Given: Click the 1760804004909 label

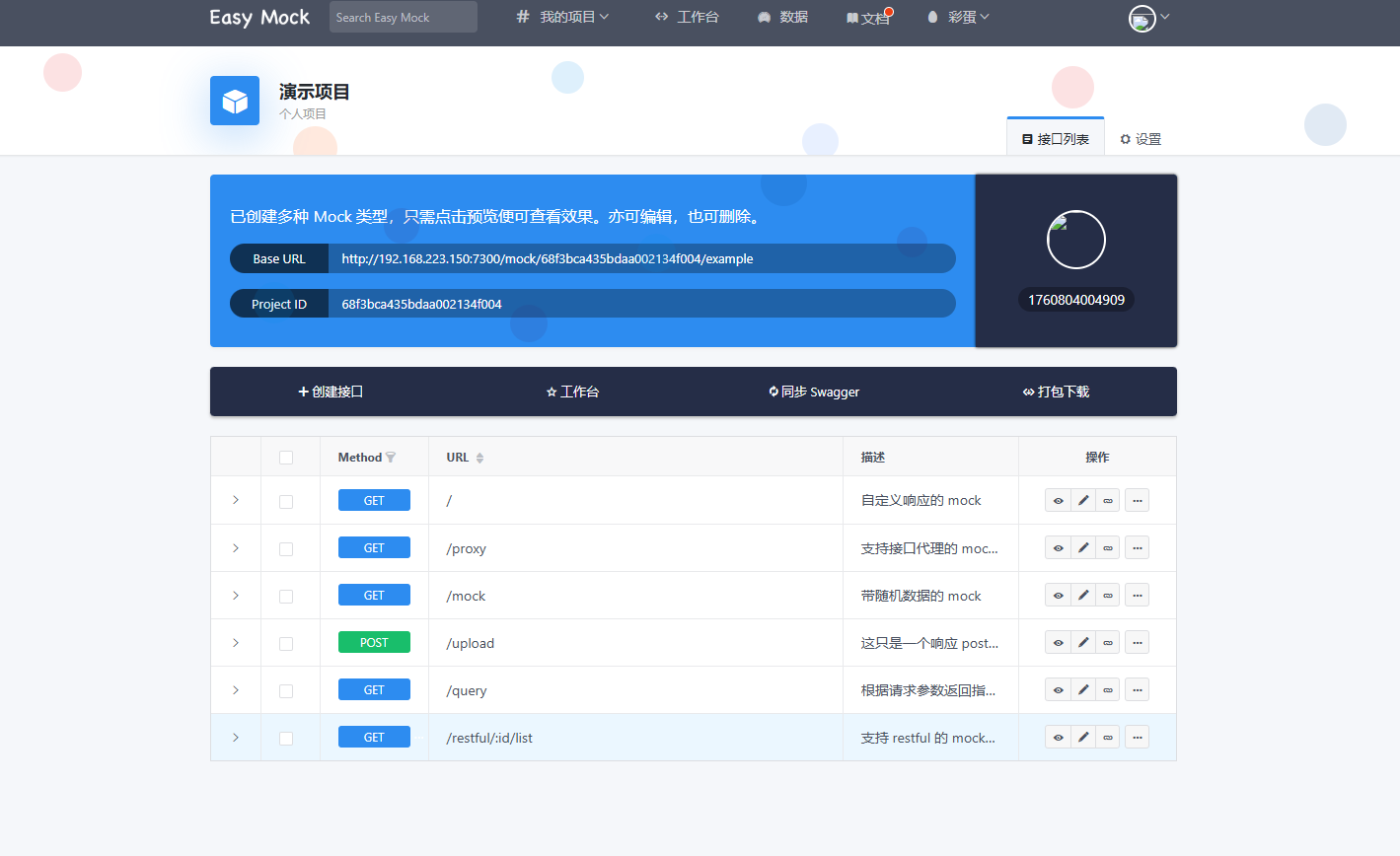Looking at the screenshot, I should (x=1076, y=300).
